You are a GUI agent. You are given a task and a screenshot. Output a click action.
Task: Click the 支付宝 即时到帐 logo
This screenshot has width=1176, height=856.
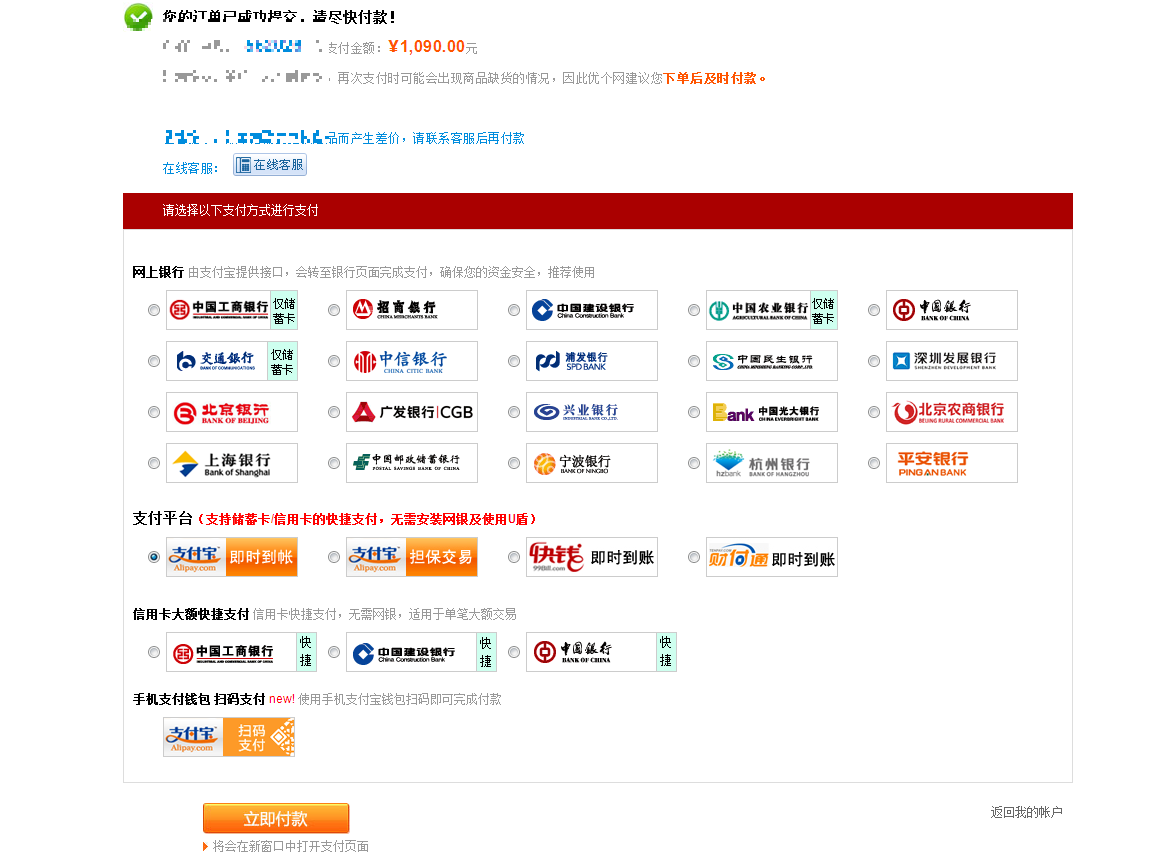232,557
